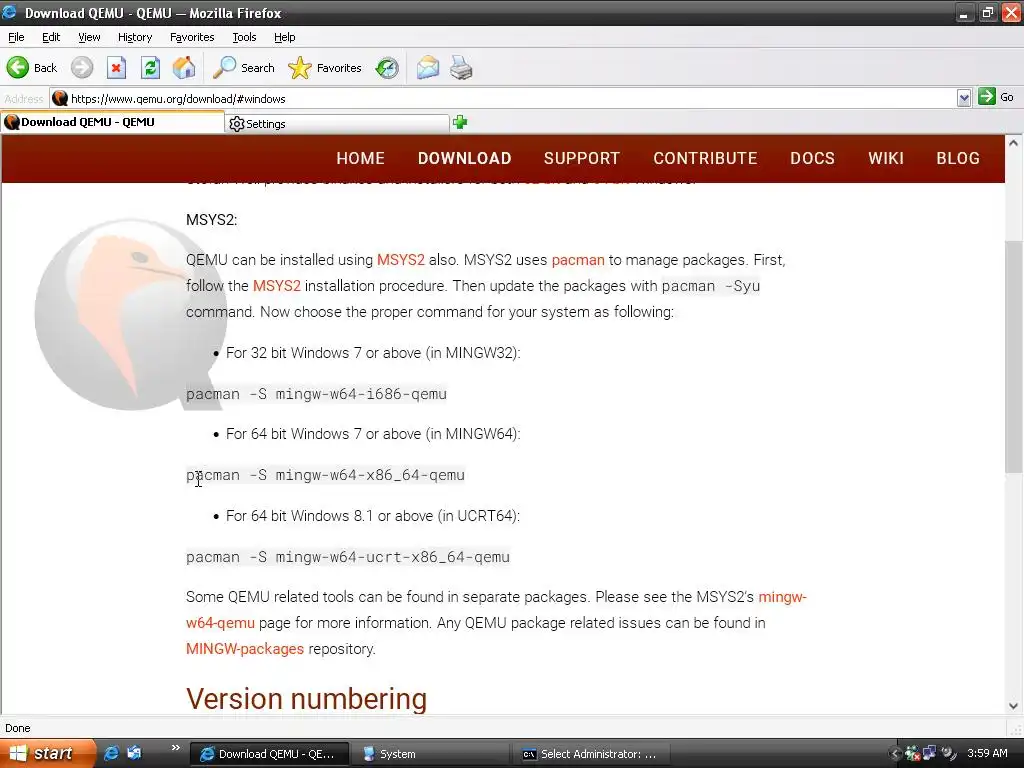The image size is (1024, 768).
Task: Click the 3:59 AM taskbar clock
Action: 987,753
